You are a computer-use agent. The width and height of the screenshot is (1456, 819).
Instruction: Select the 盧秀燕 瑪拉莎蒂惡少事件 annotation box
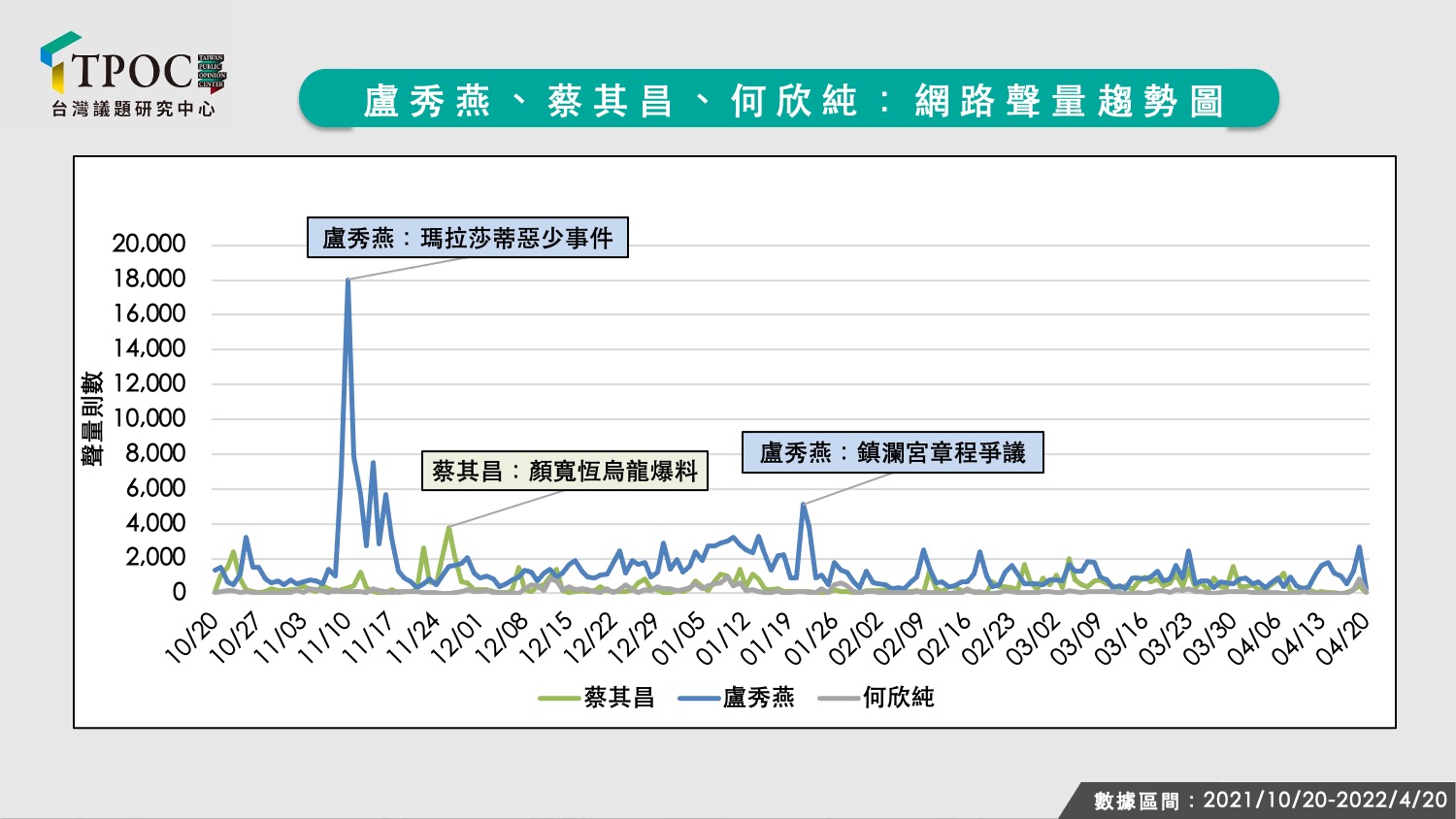pyautogui.click(x=468, y=238)
